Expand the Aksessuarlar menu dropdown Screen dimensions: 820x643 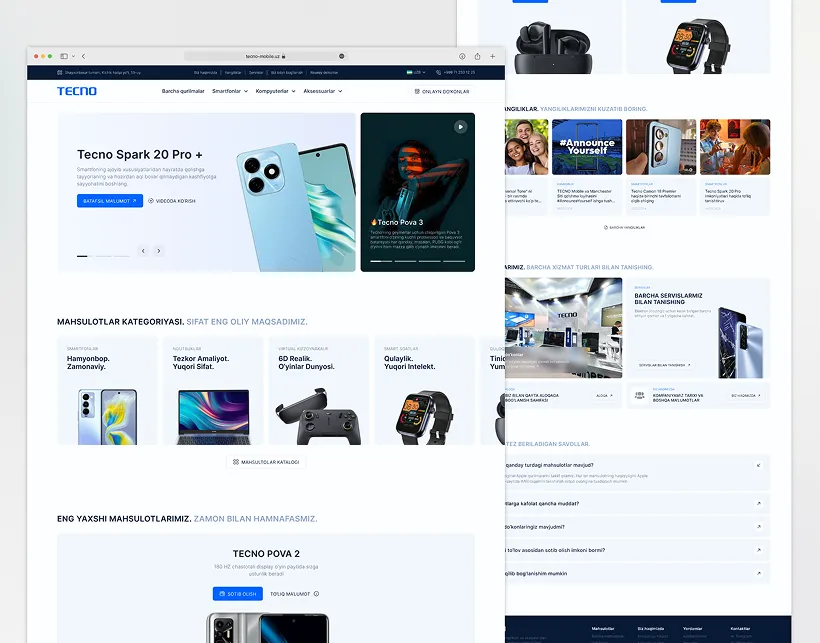[x=323, y=91]
